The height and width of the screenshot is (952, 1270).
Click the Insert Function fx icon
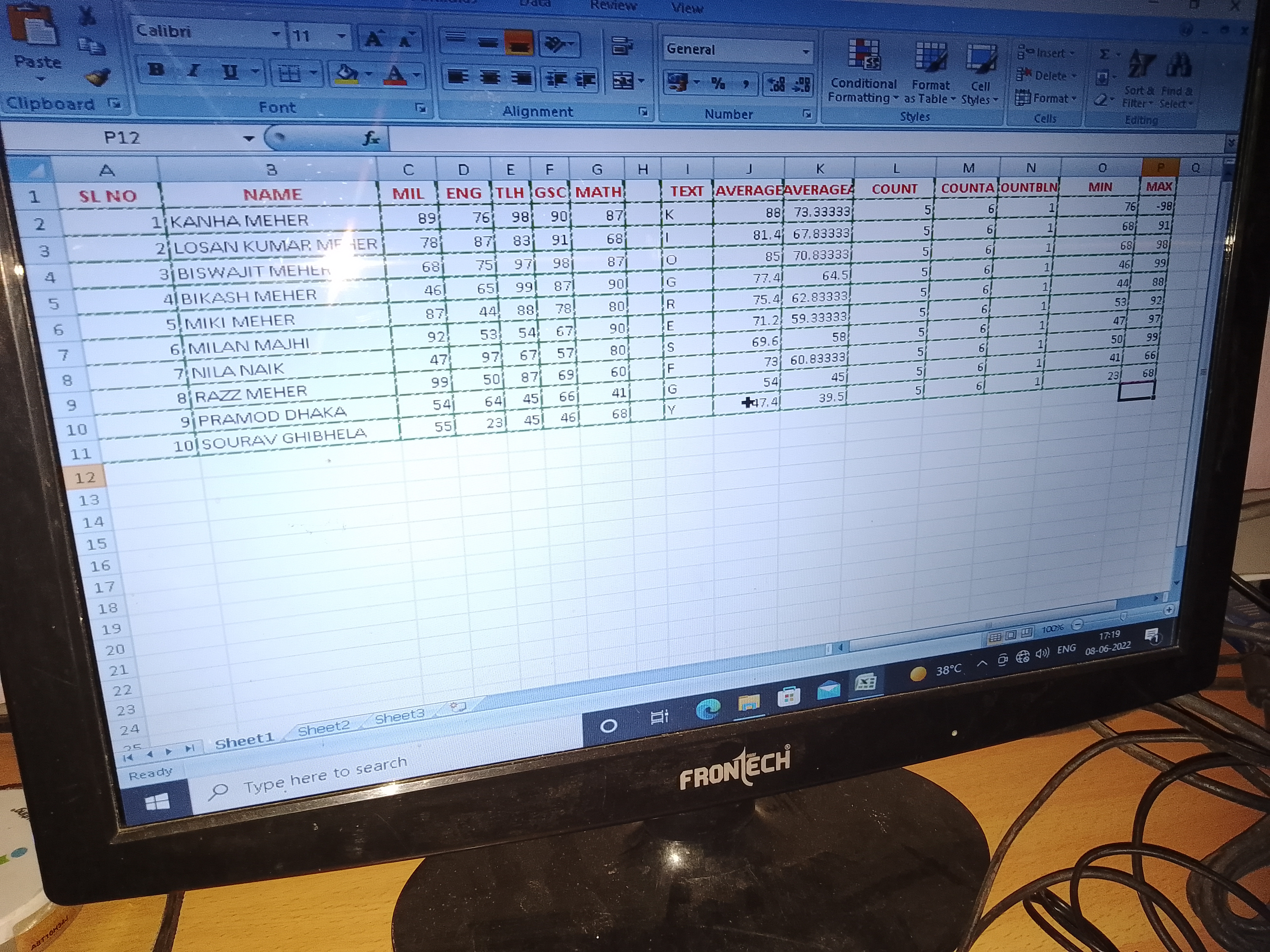tap(371, 138)
